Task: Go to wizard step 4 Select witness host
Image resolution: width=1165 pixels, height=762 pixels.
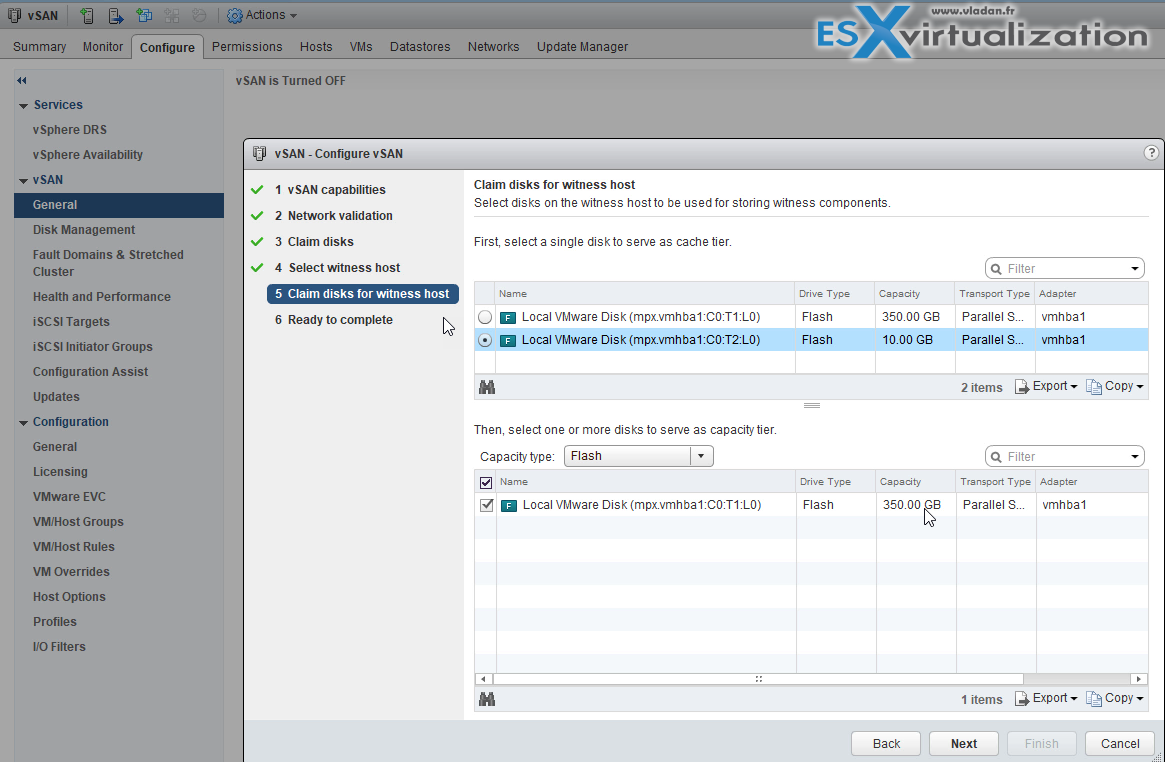Action: [337, 267]
